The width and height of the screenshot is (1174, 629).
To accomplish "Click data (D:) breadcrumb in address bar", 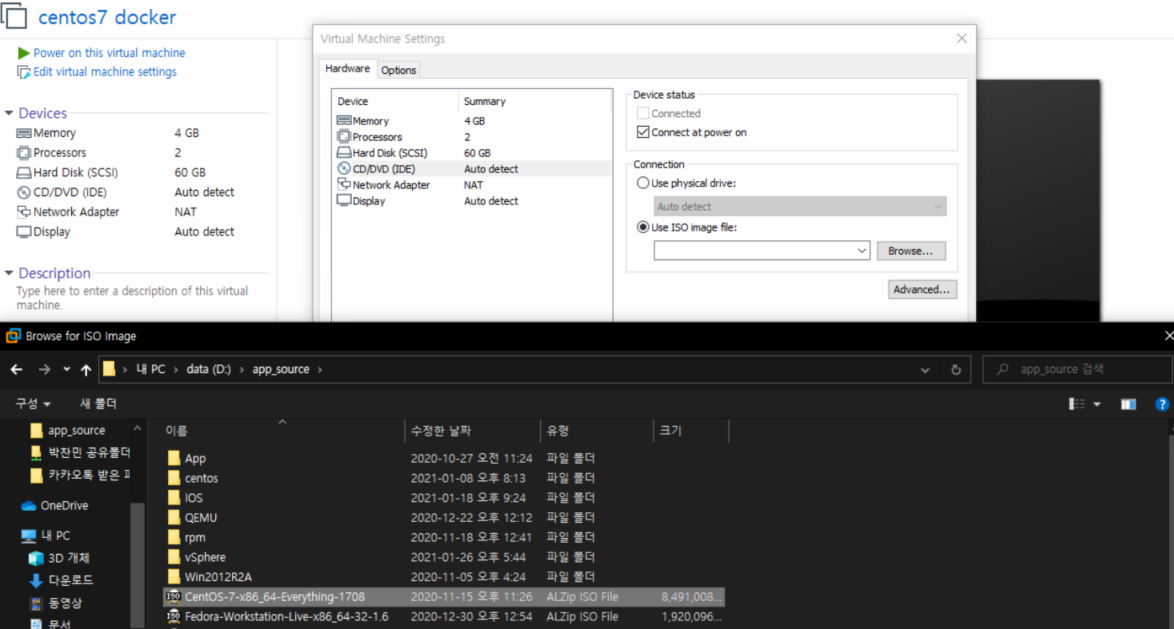I will tap(210, 369).
